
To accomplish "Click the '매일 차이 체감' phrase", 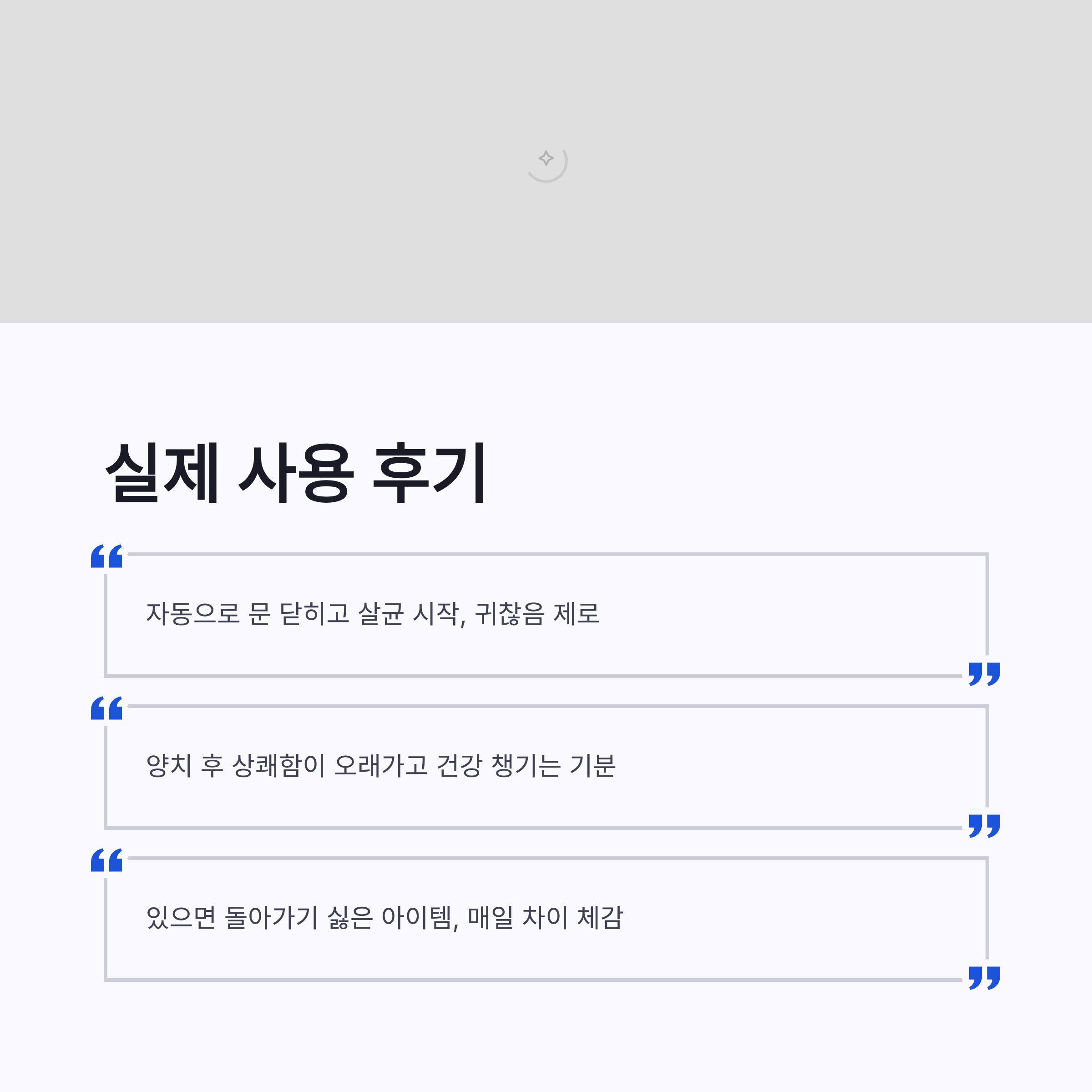I will click(545, 918).
